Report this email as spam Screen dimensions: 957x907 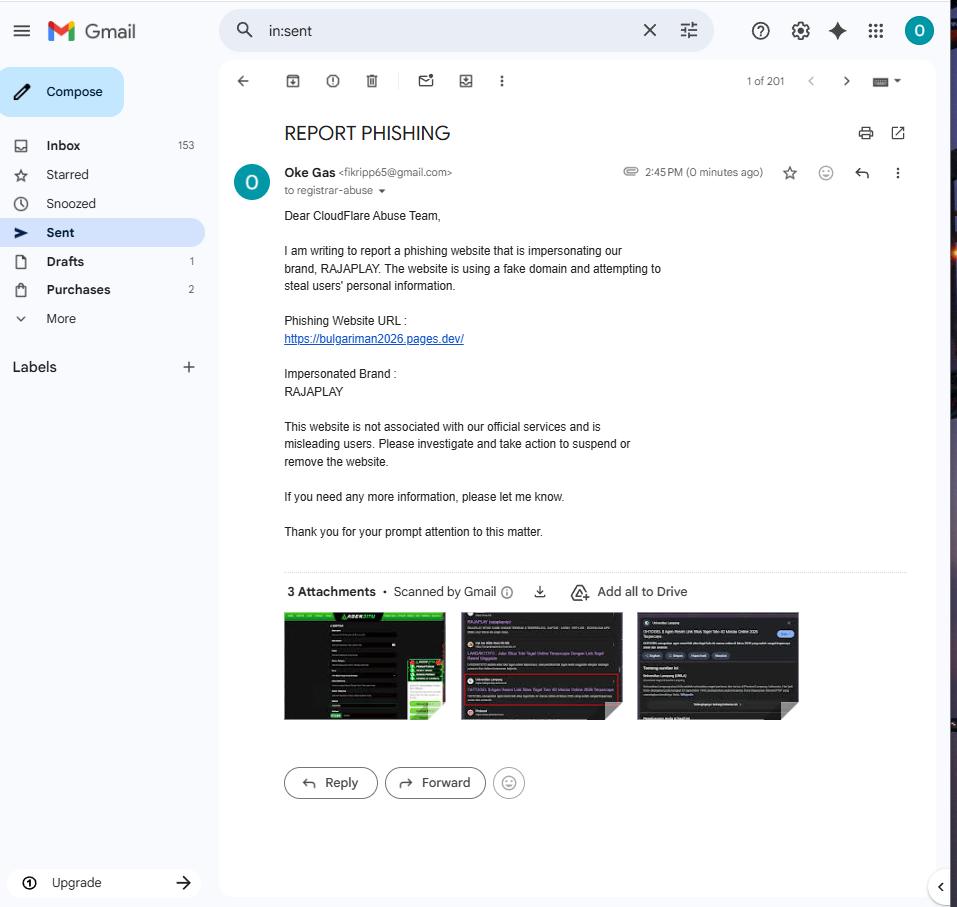click(x=333, y=81)
